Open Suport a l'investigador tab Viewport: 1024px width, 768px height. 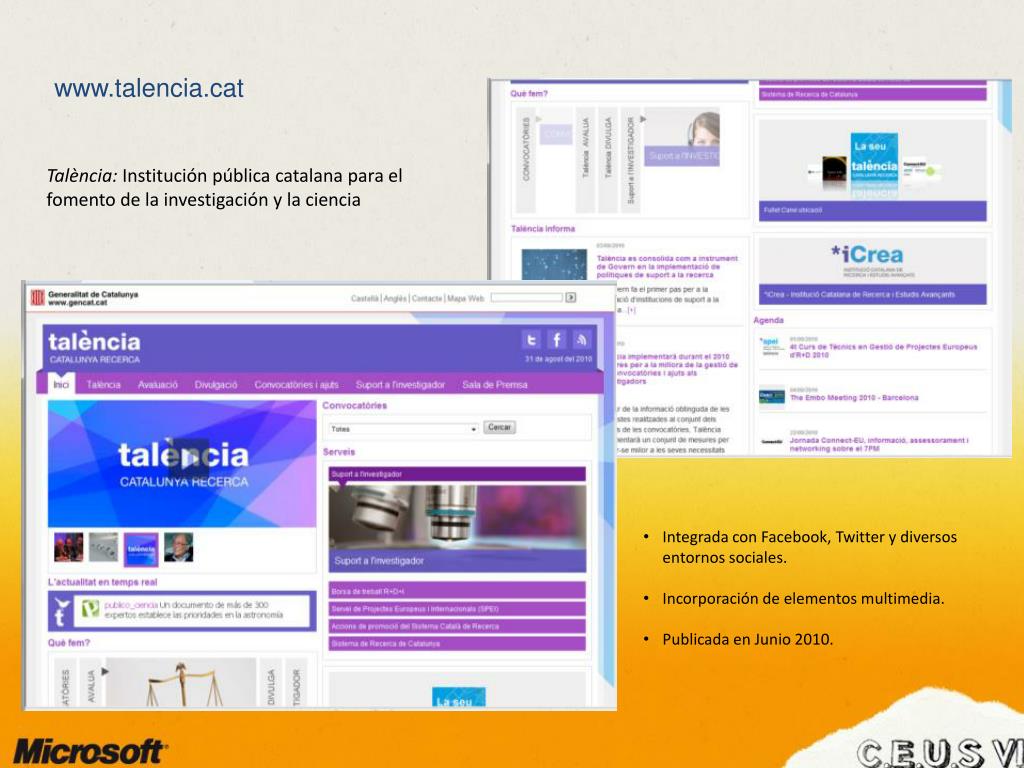400,385
